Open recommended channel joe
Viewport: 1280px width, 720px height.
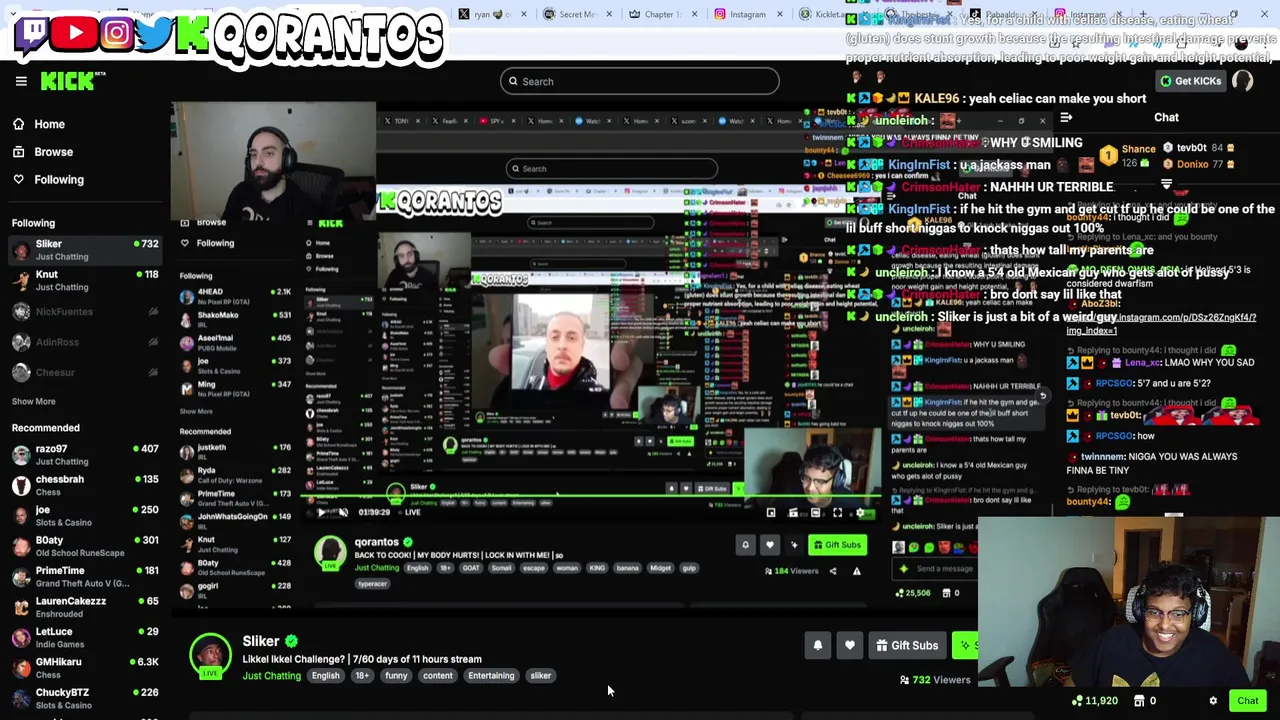pos(85,516)
